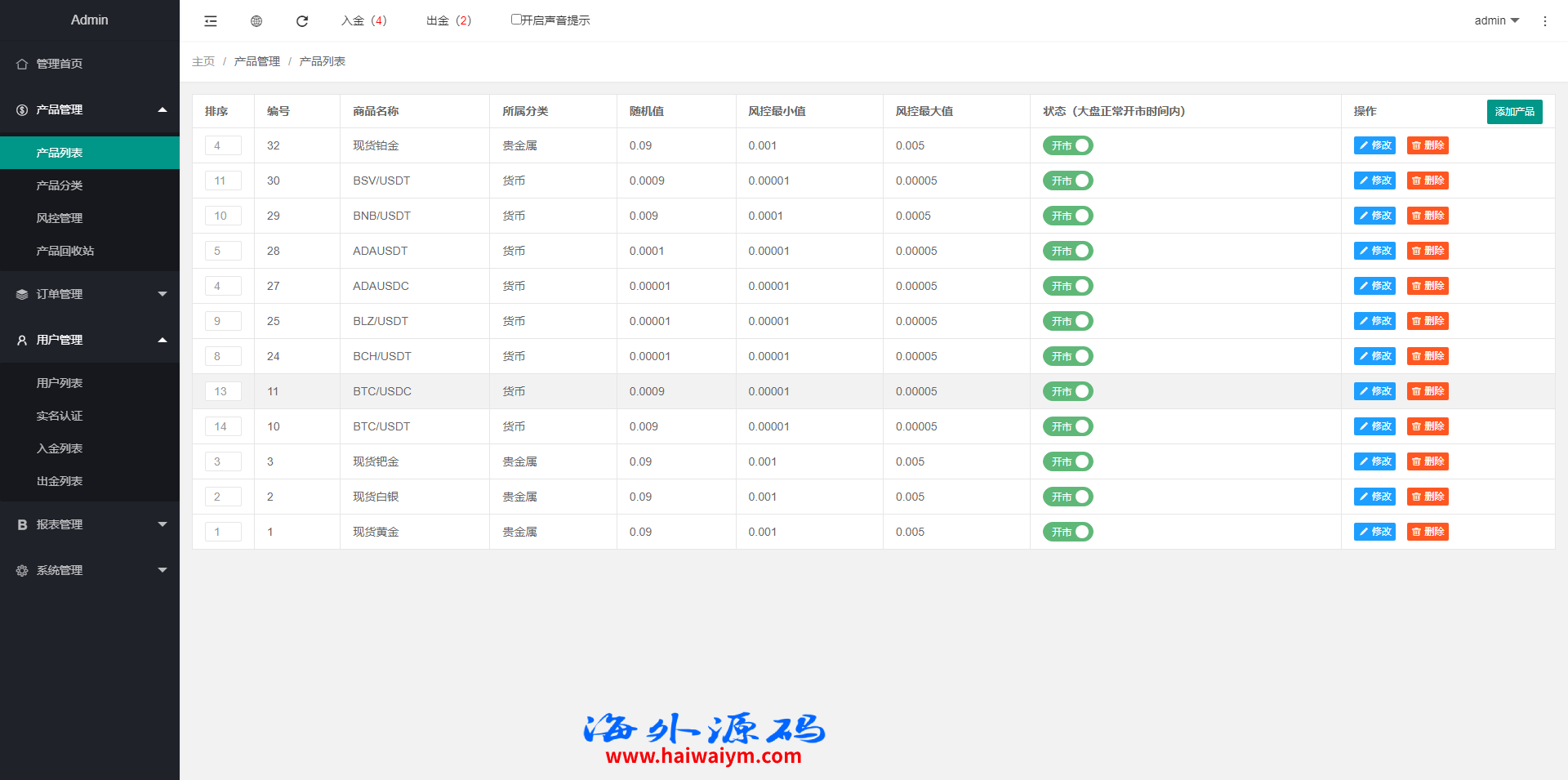Click the sort order field for BTC/USDC
The height and width of the screenshot is (780, 1568).
point(223,391)
